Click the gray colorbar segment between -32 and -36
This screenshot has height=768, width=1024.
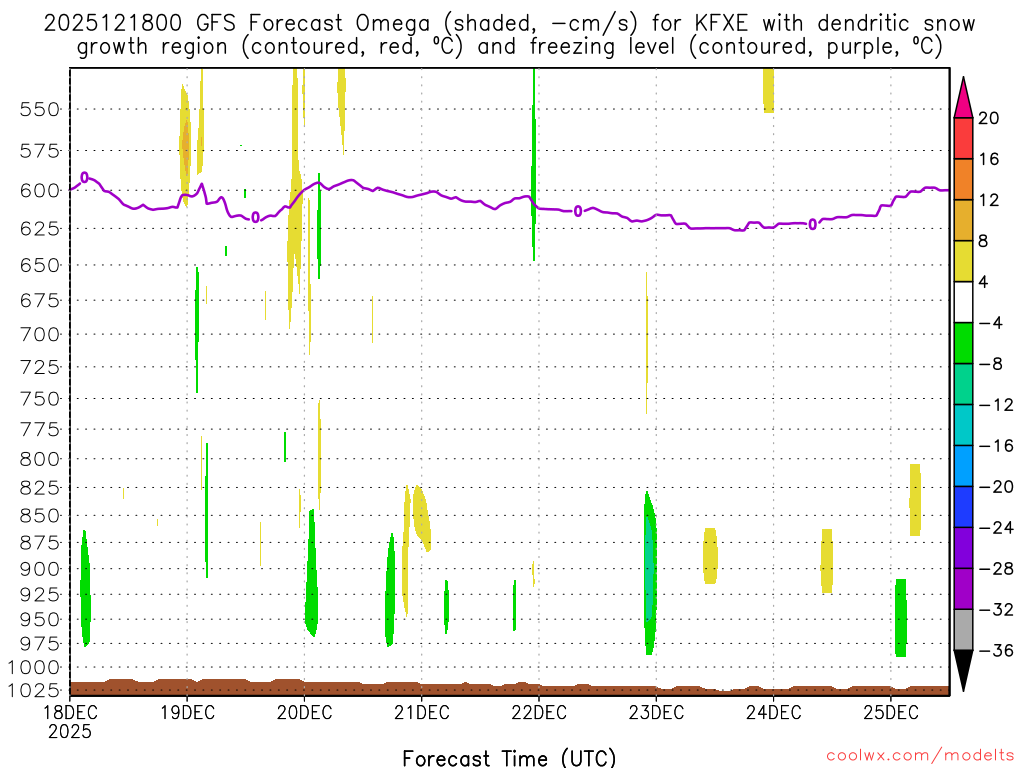click(963, 630)
